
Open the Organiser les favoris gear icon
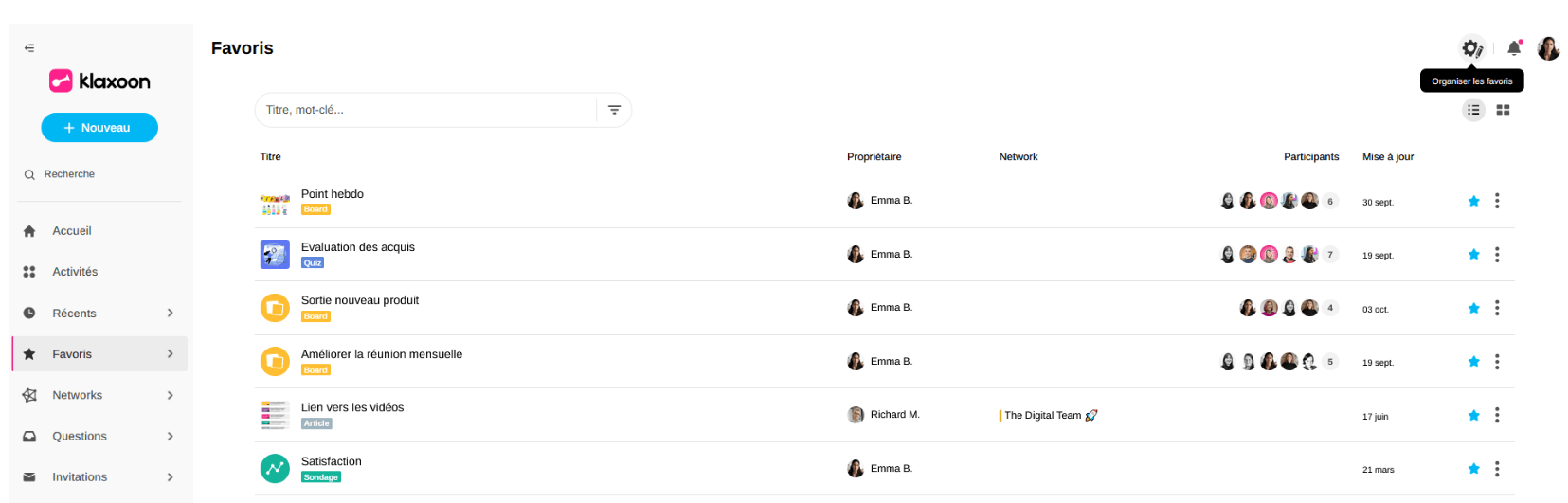1471,48
